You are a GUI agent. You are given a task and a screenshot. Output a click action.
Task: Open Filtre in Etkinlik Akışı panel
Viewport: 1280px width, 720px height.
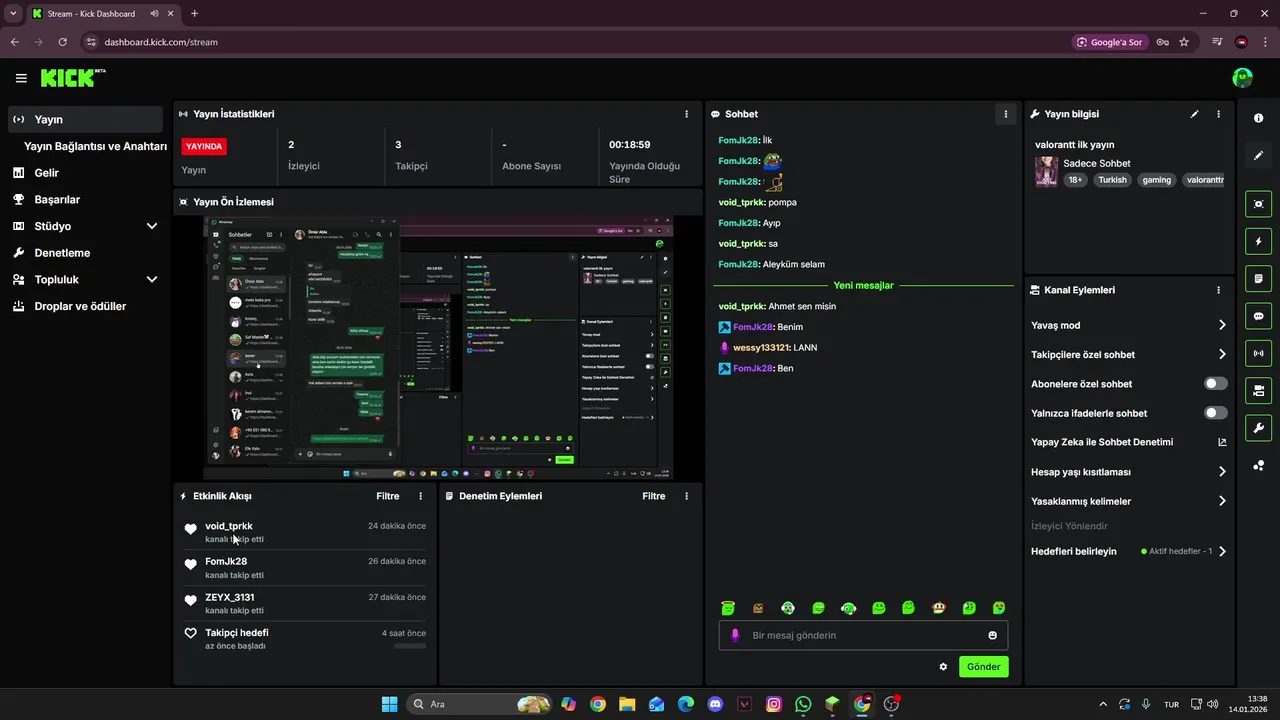[x=388, y=496]
